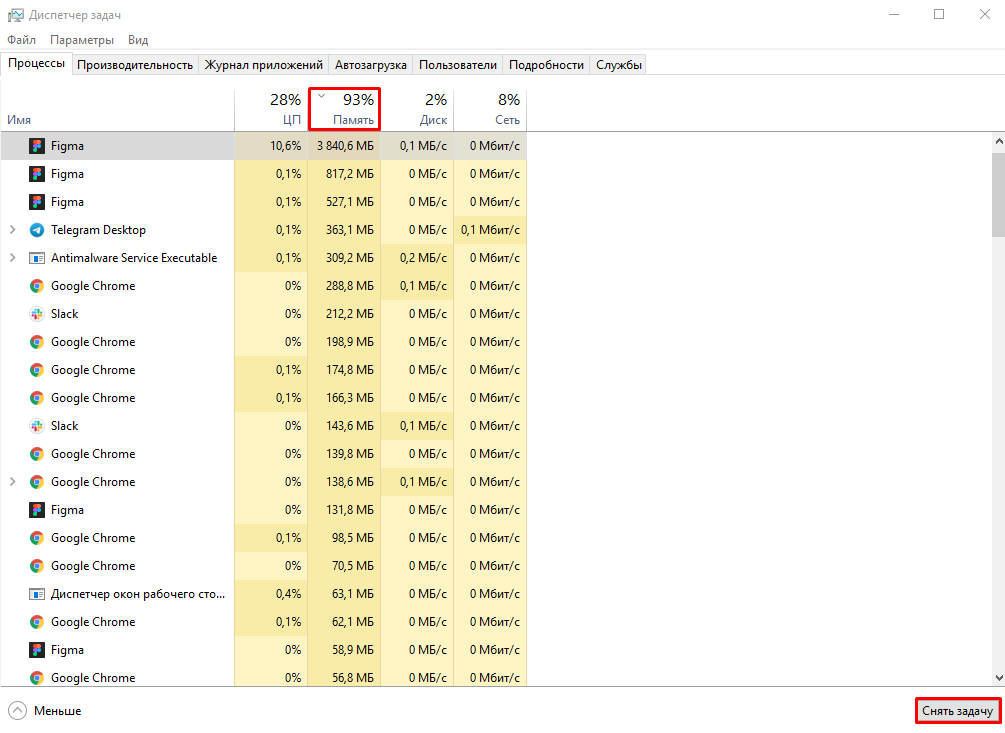The width and height of the screenshot is (1005, 733).
Task: Click Chrome icon in 56,8 МБ row
Action: tap(37, 678)
